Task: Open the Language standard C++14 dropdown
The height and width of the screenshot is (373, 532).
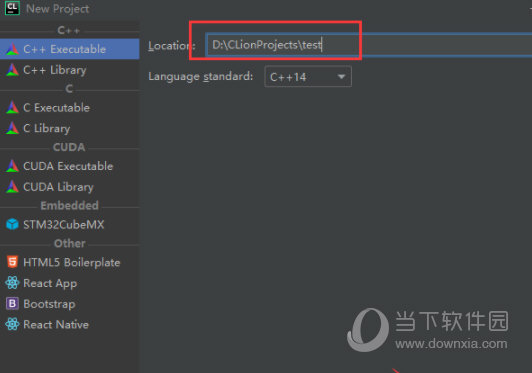Action: click(308, 77)
